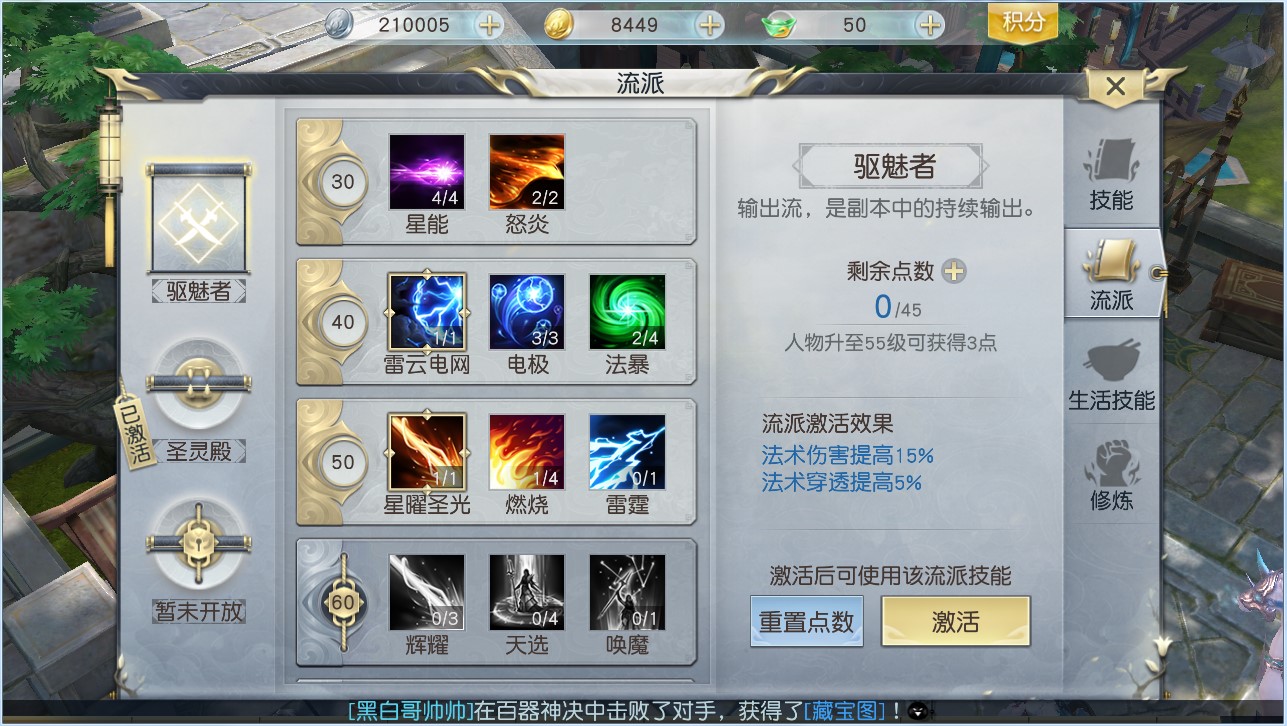Image resolution: width=1287 pixels, height=726 pixels.
Task: Select the green 法暴 skill icon
Action: tap(627, 312)
